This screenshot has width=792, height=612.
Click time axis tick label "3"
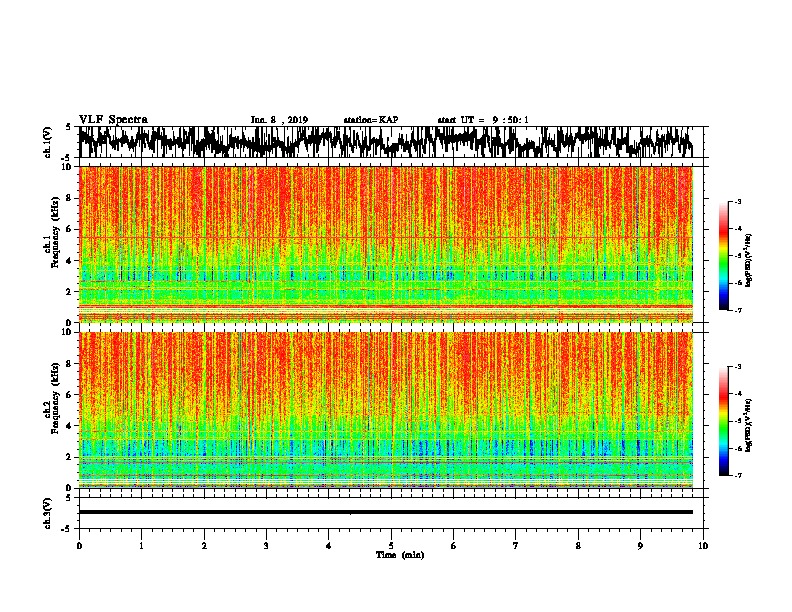tap(266, 546)
